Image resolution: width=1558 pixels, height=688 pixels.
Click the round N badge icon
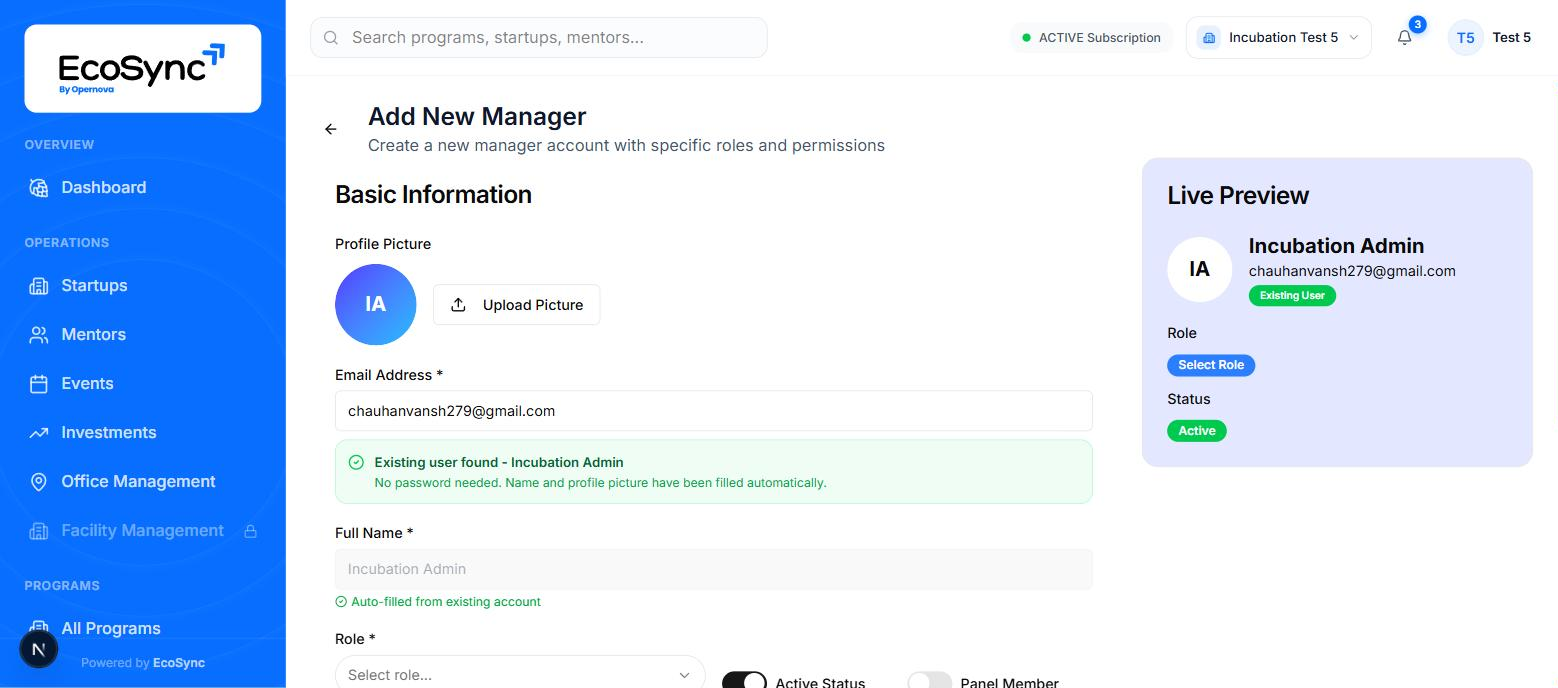click(x=39, y=649)
